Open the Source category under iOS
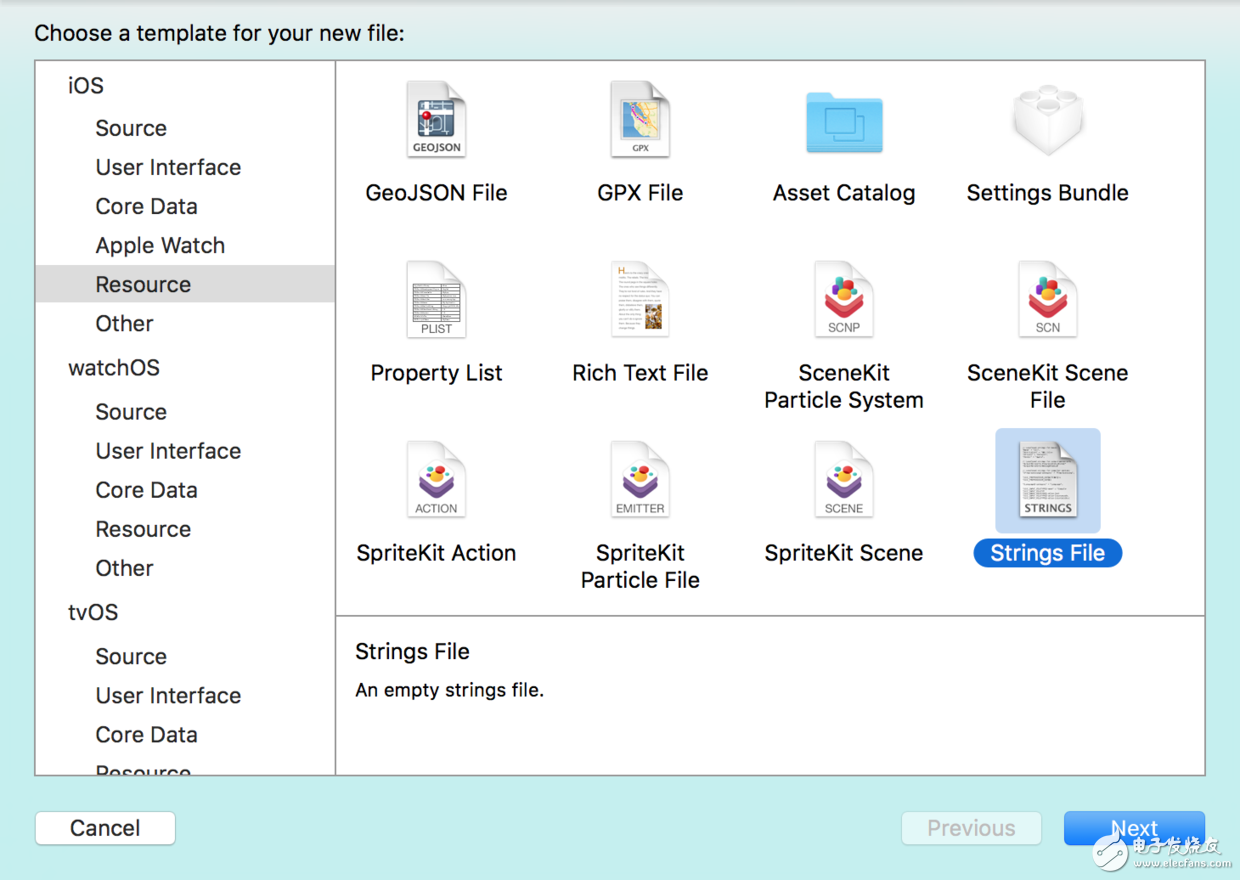This screenshot has height=880, width=1240. [131, 128]
